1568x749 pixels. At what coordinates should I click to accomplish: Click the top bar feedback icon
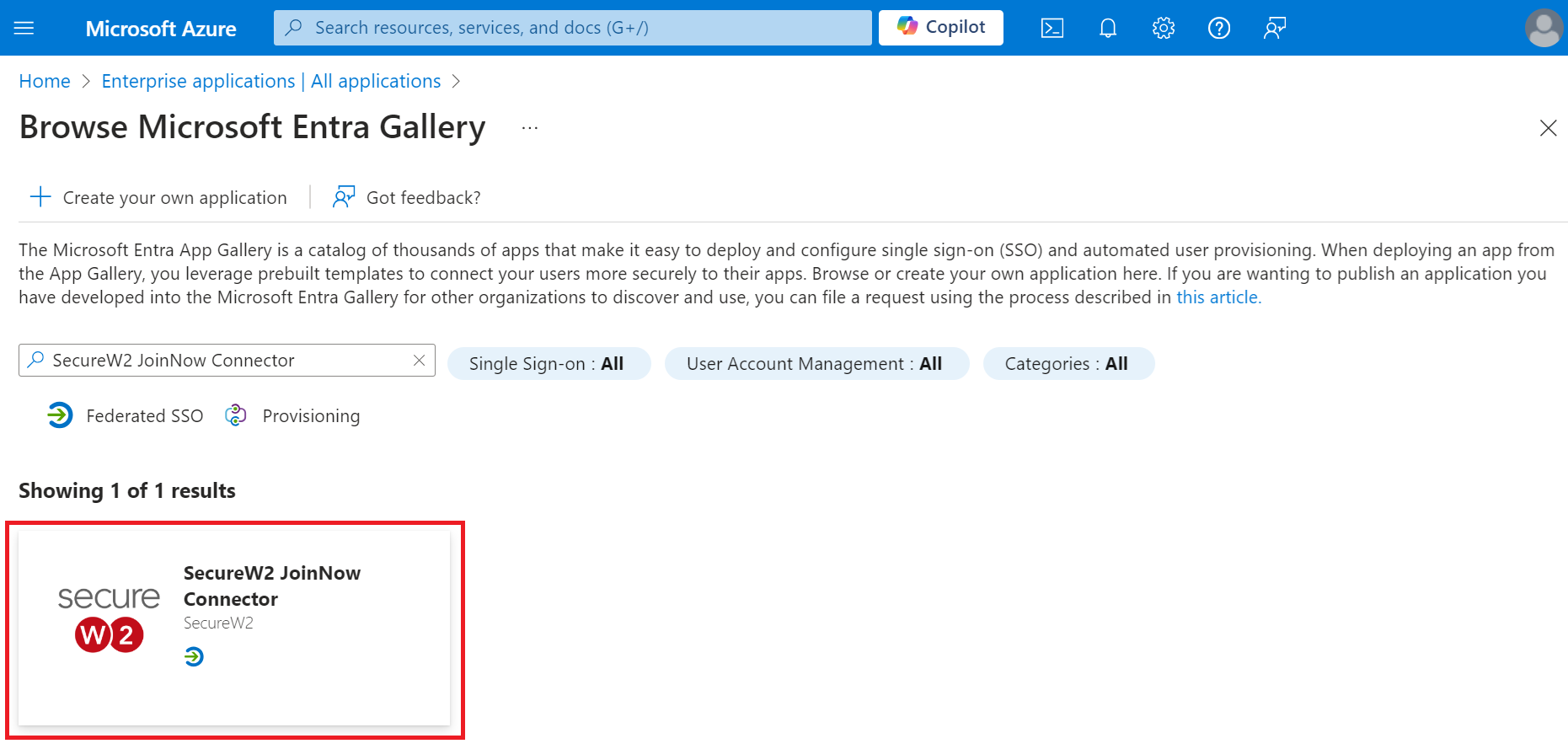tap(1275, 28)
